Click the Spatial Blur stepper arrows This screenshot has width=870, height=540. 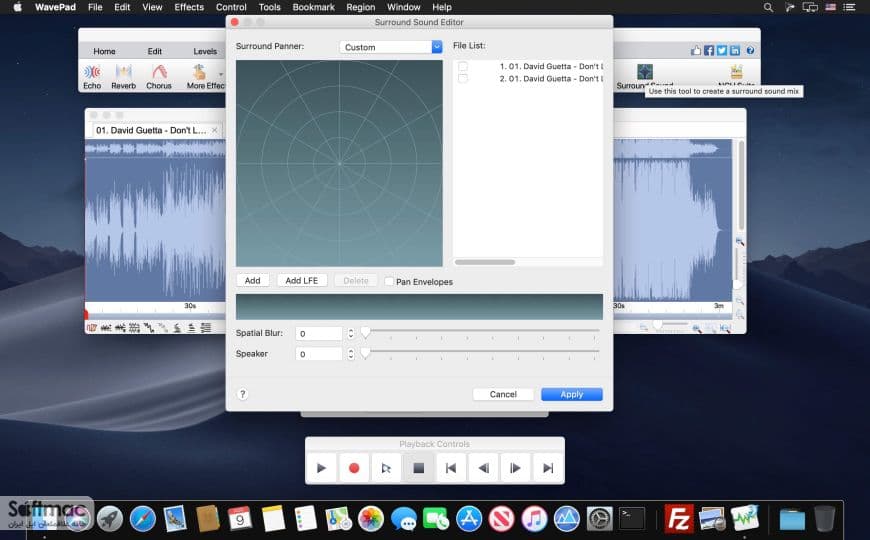[x=351, y=333]
